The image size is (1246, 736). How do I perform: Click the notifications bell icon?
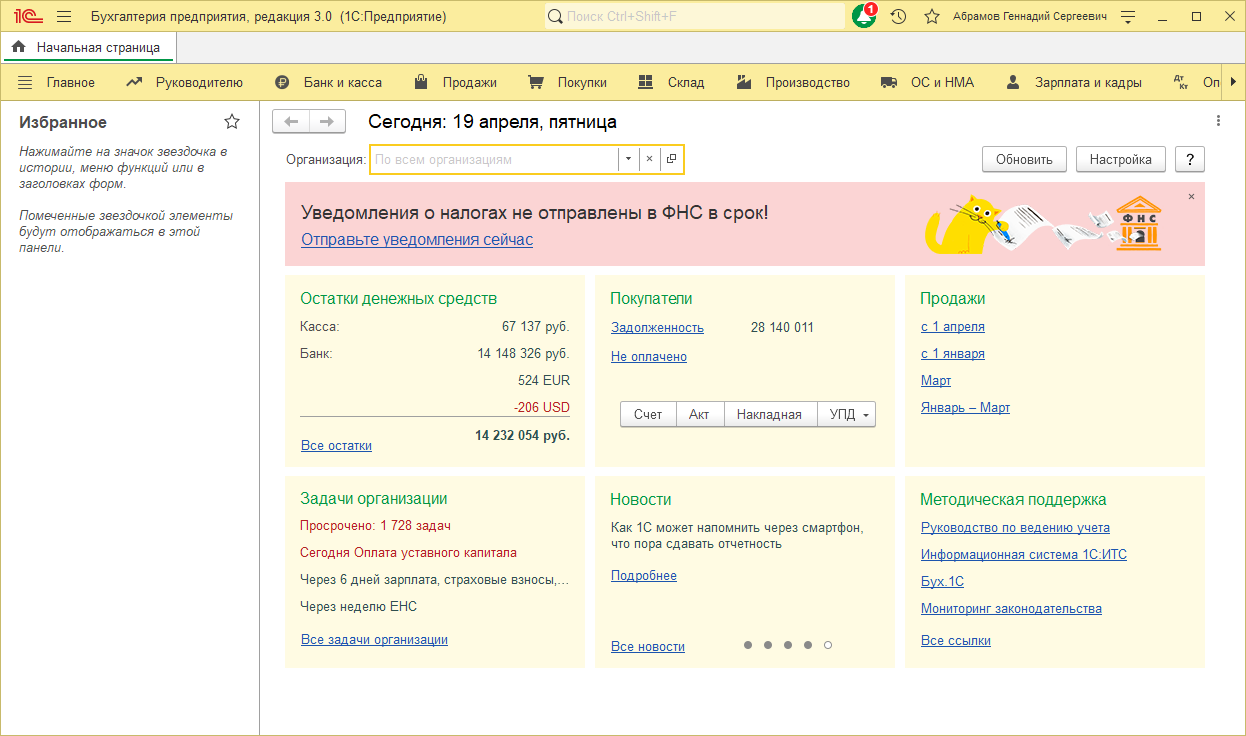[x=864, y=16]
